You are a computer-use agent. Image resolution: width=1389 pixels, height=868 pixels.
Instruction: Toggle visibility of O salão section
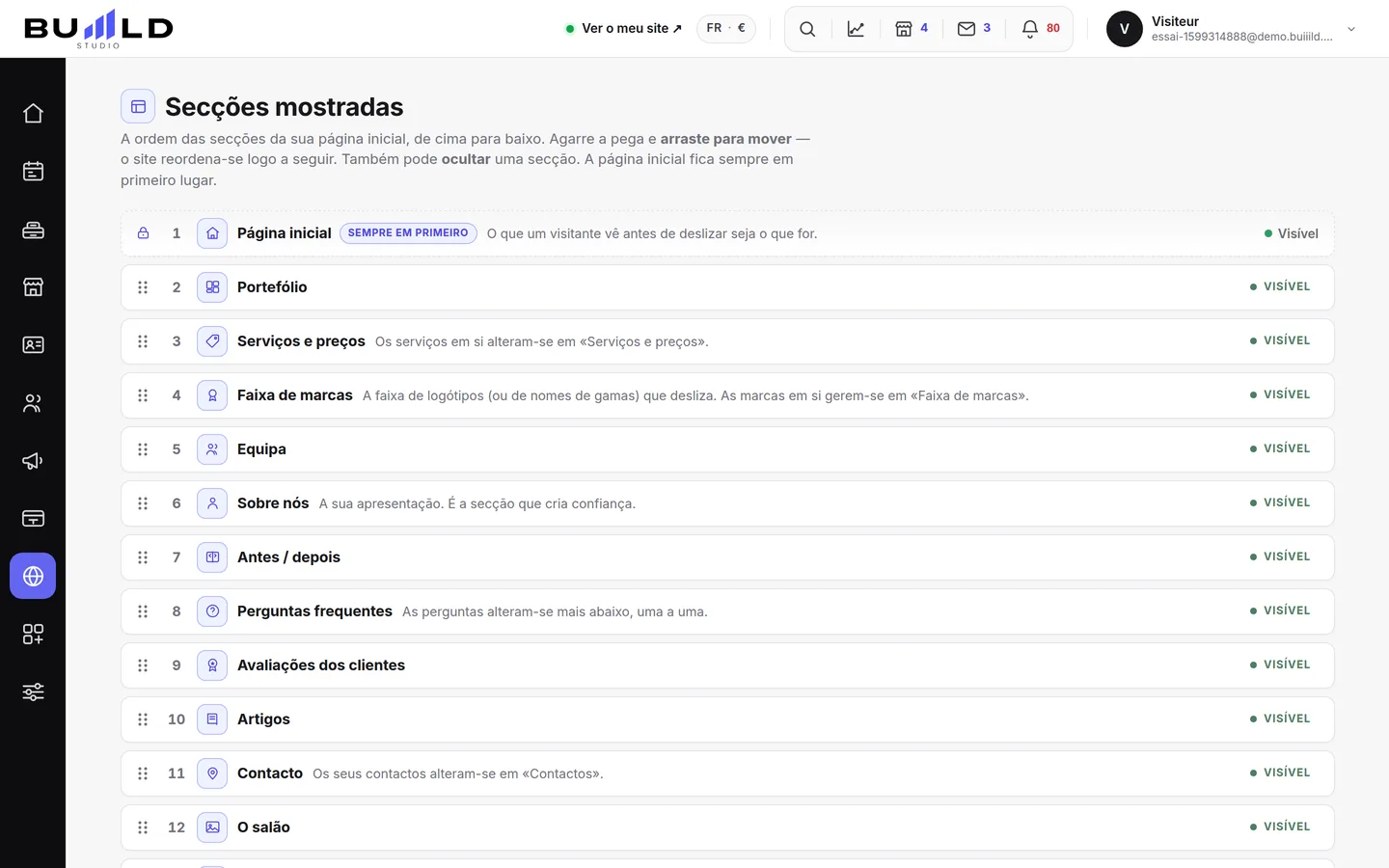[x=1280, y=827]
